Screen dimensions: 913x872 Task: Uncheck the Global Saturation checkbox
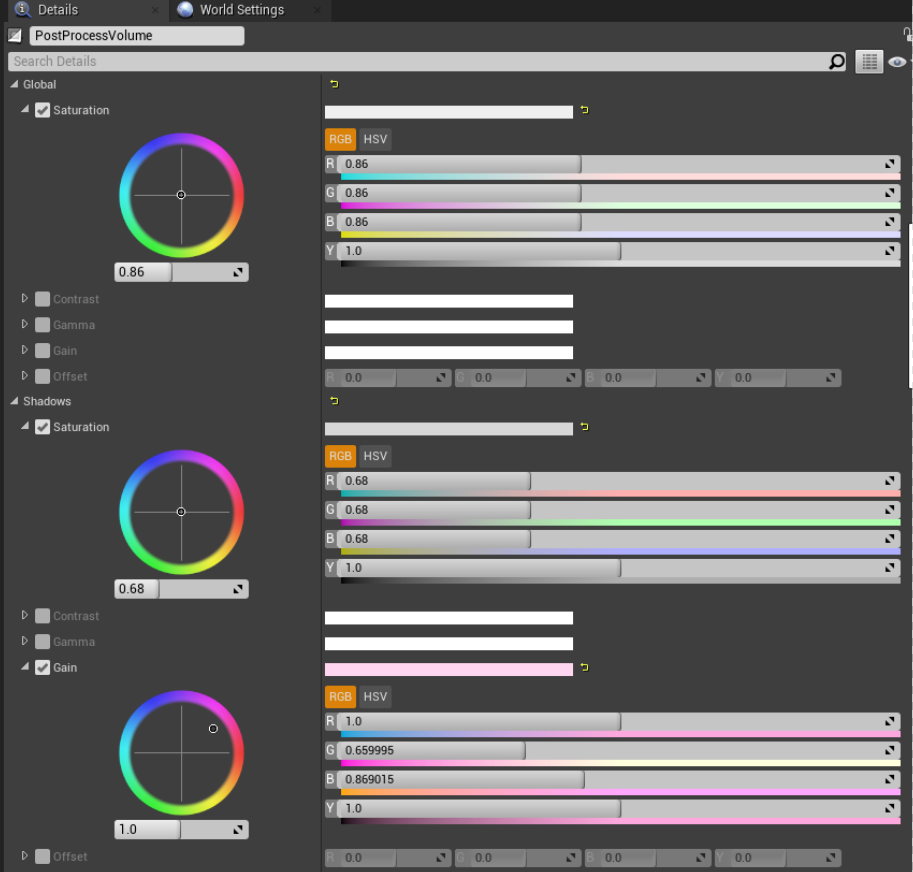click(43, 110)
